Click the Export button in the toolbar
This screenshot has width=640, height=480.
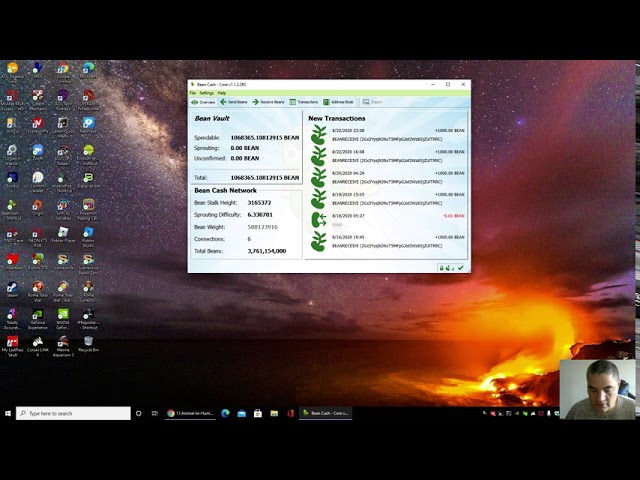(x=372, y=102)
